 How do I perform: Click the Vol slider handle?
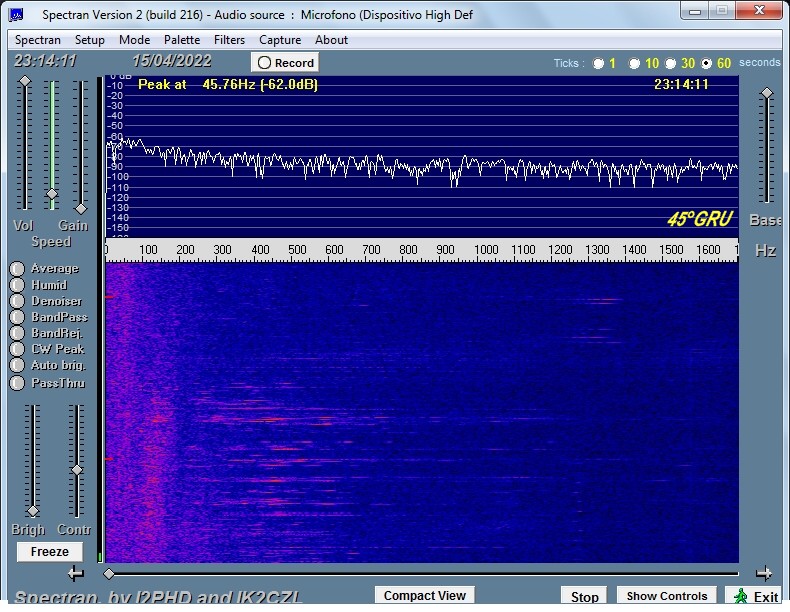point(25,81)
